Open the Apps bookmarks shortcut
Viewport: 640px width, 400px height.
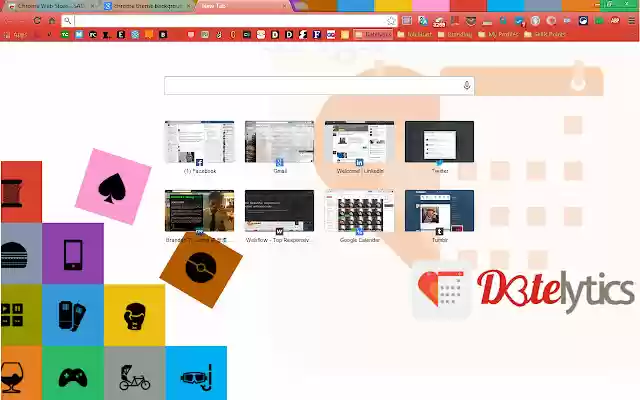pyautogui.click(x=16, y=35)
